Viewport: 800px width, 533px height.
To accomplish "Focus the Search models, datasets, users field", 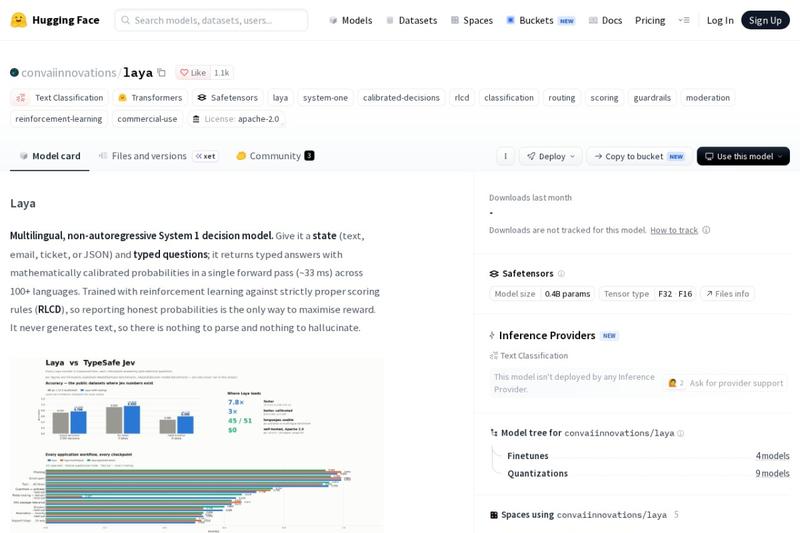I will [211, 20].
